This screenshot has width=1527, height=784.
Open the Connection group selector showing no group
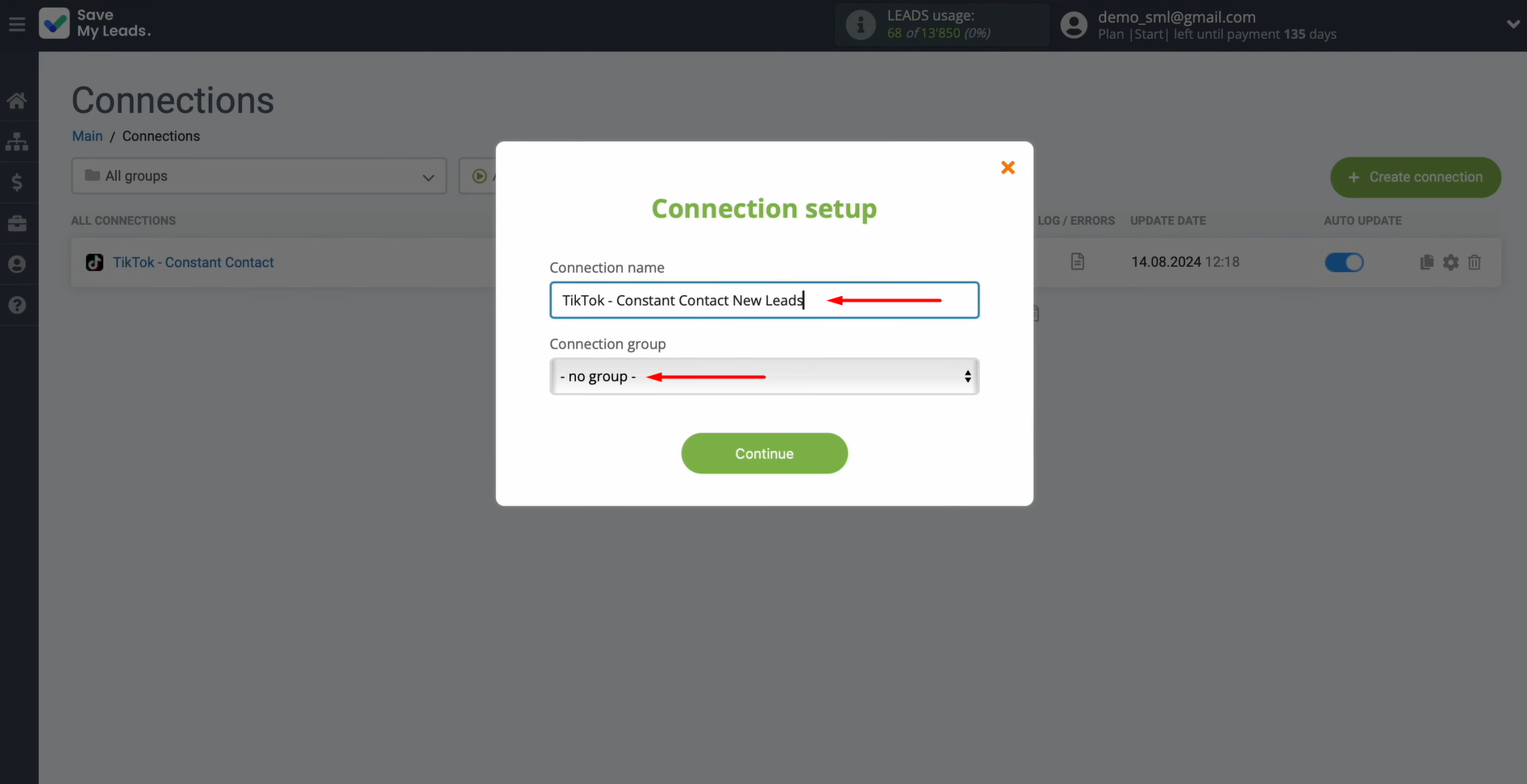pos(764,376)
